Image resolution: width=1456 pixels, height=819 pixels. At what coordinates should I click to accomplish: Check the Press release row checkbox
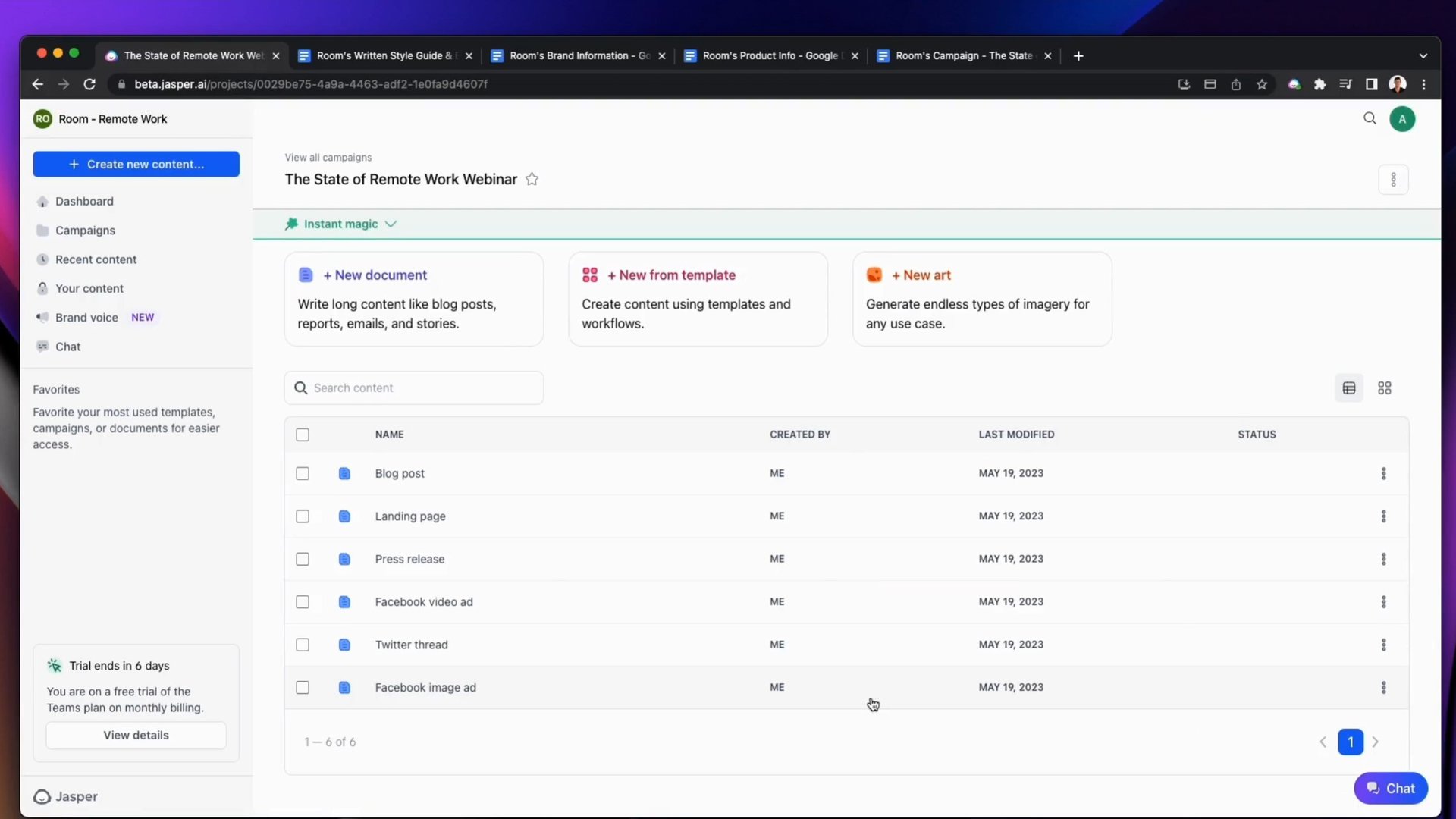[x=303, y=559]
